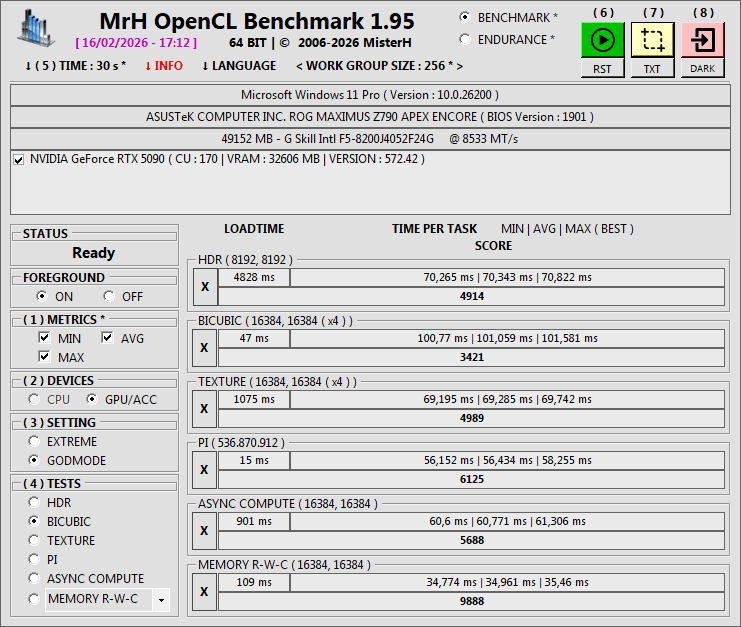Switch theme with the DARK button
741x627 pixels.
tap(703, 69)
